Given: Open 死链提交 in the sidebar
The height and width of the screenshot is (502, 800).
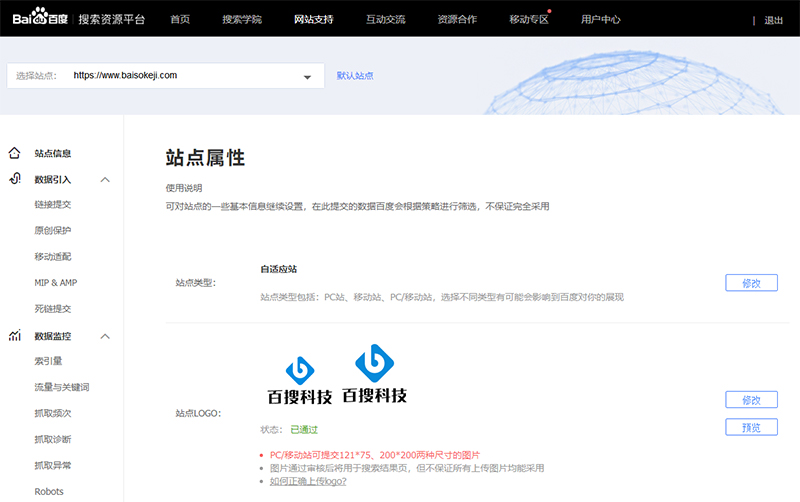Looking at the screenshot, I should (53, 309).
